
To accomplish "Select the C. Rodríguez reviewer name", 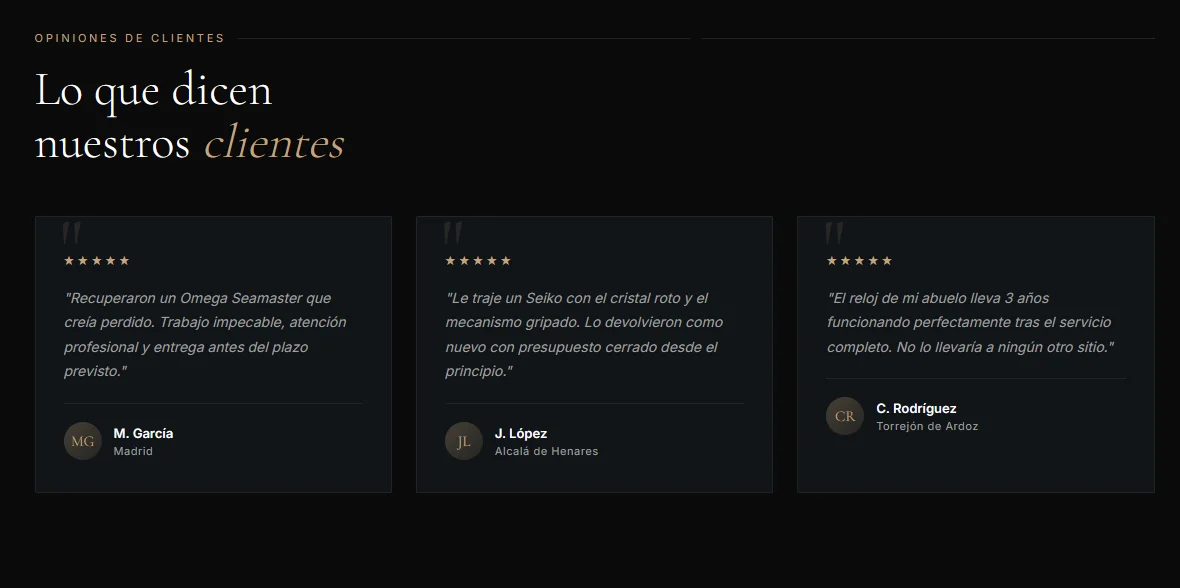I will [917, 409].
